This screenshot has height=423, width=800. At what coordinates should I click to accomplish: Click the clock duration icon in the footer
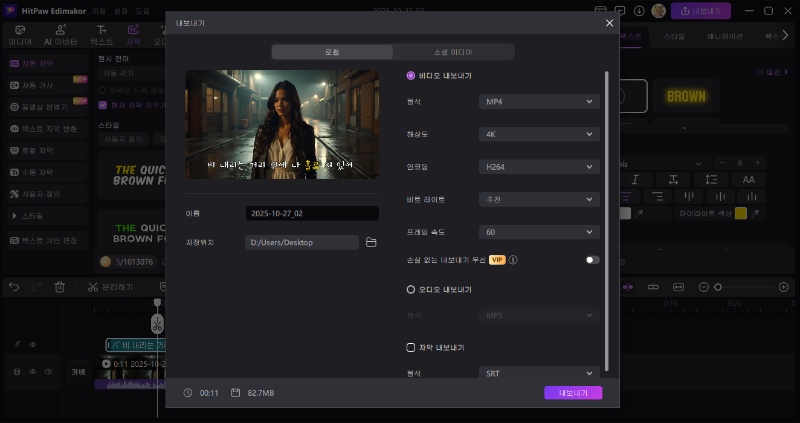188,393
